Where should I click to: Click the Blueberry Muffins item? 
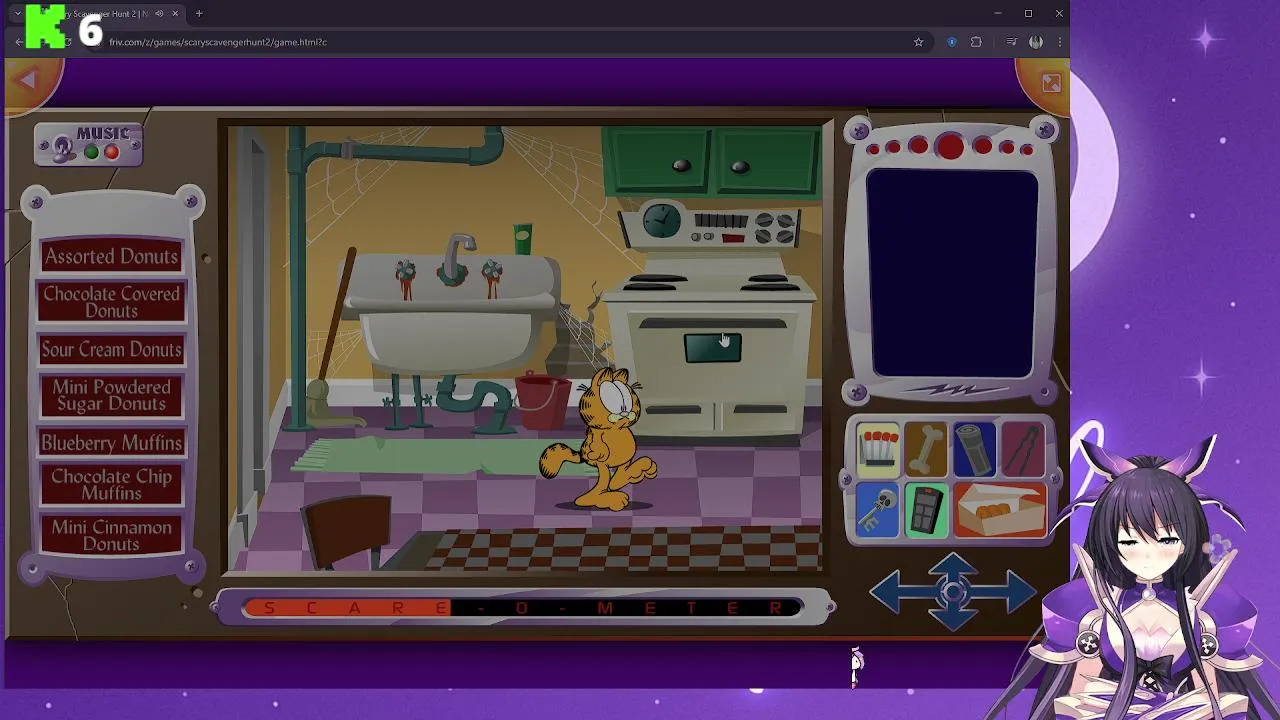[111, 442]
